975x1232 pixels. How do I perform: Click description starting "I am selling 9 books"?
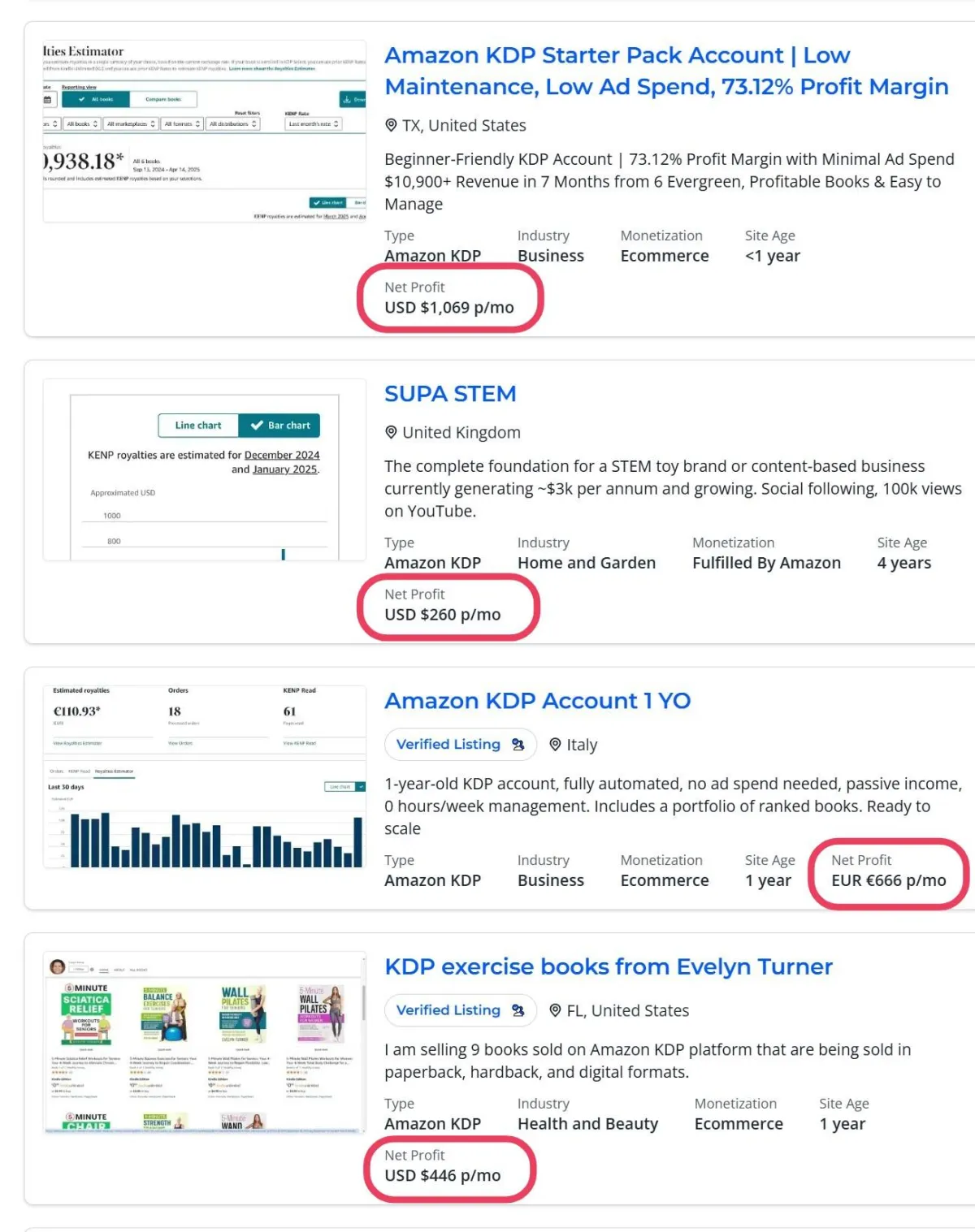(x=648, y=1061)
